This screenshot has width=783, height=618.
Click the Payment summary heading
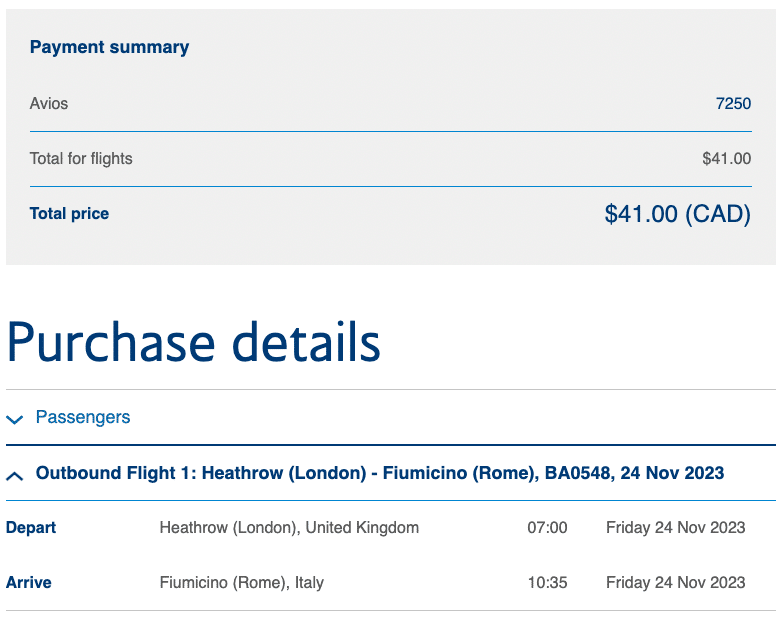coord(109,47)
